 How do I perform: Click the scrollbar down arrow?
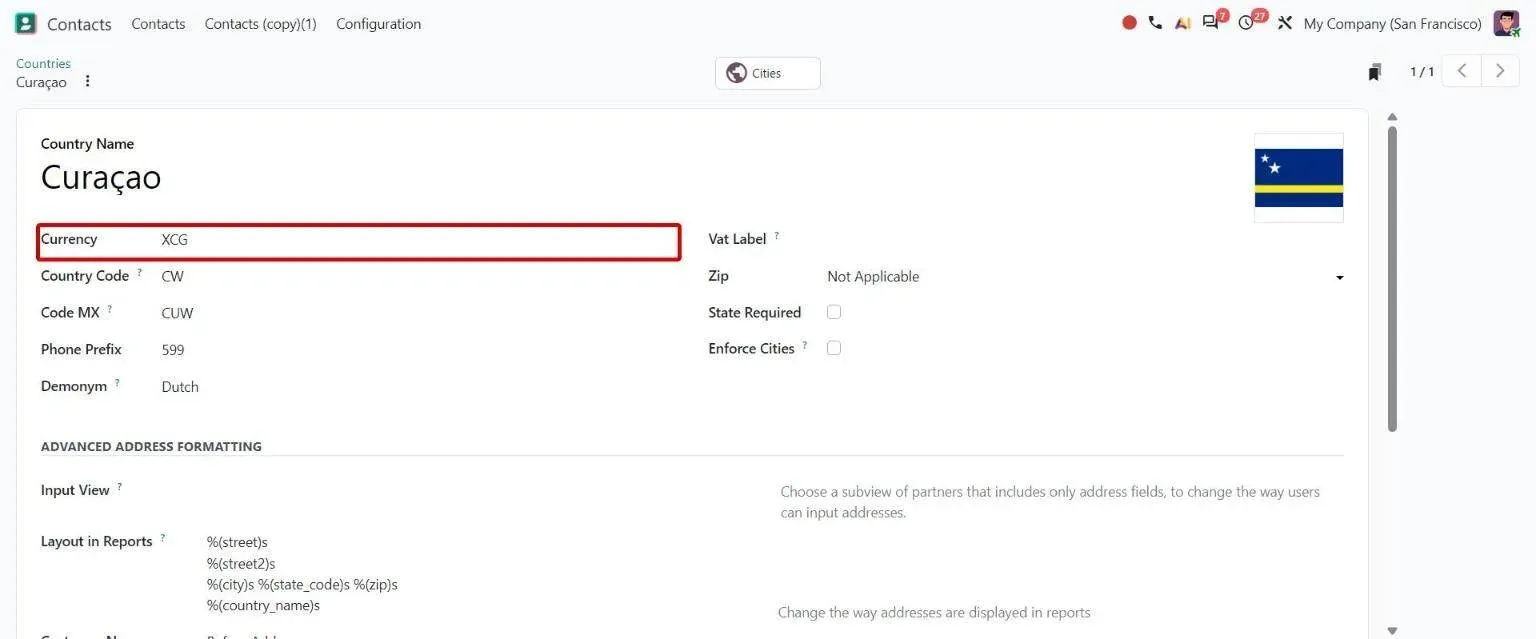[x=1392, y=630]
